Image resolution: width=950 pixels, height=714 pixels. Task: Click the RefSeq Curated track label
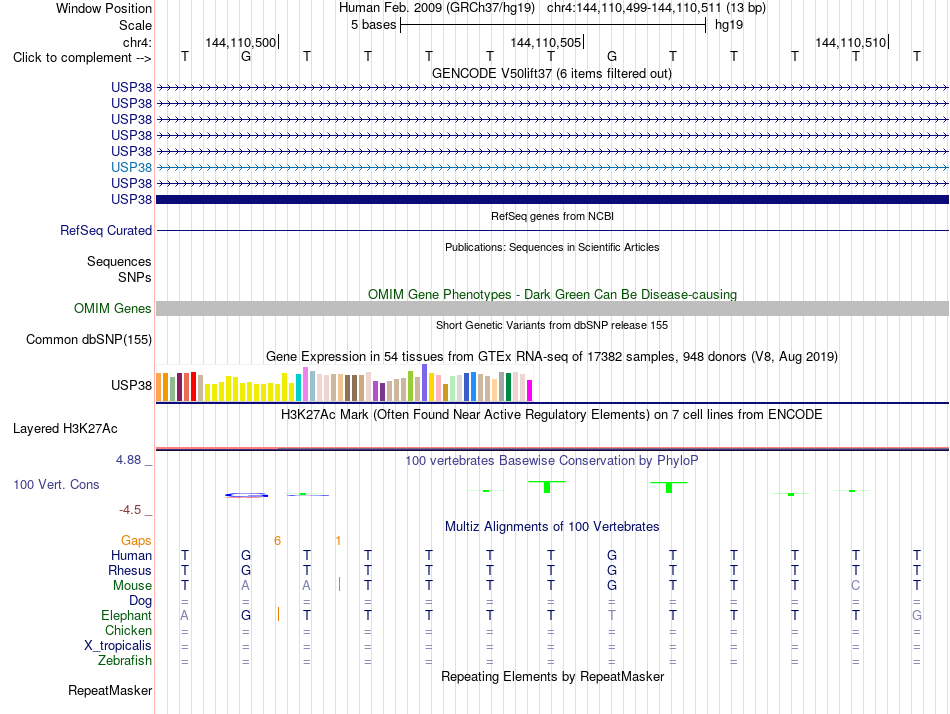click(x=106, y=230)
